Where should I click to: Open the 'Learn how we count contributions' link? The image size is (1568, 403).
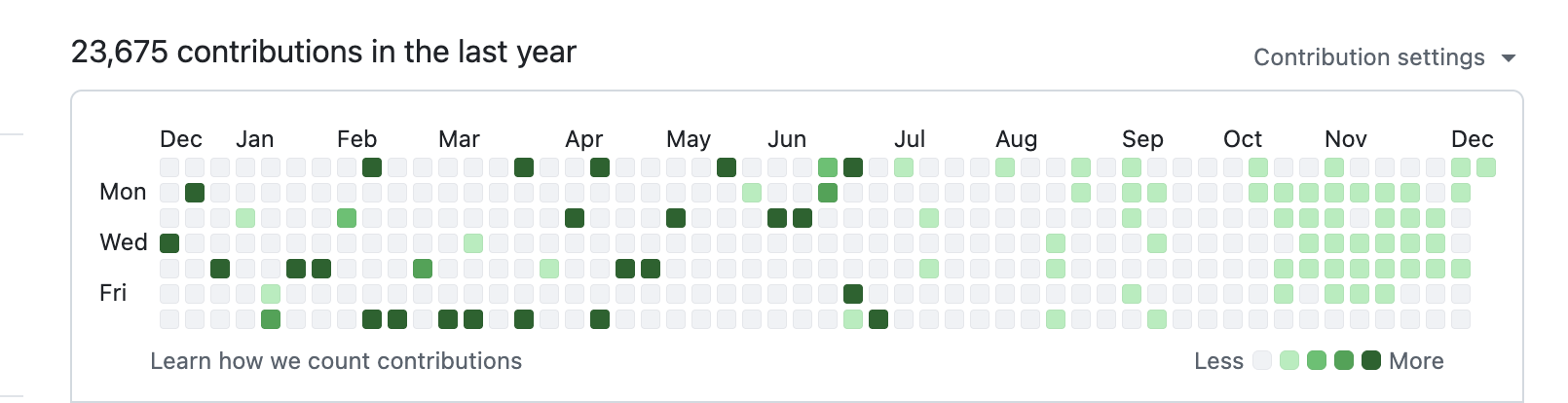click(336, 361)
